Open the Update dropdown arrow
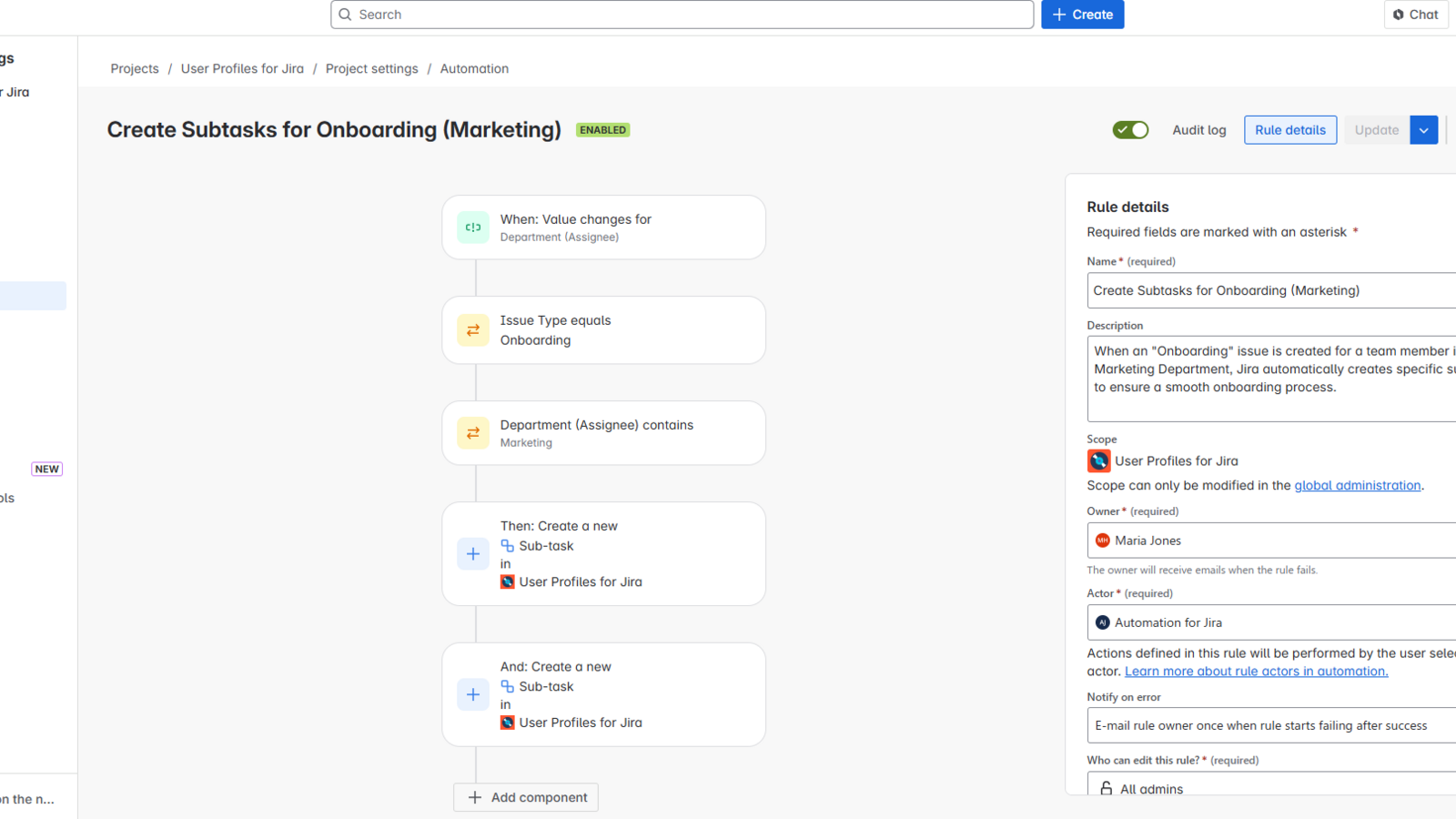Screen dimensions: 1456x819 tap(1424, 130)
